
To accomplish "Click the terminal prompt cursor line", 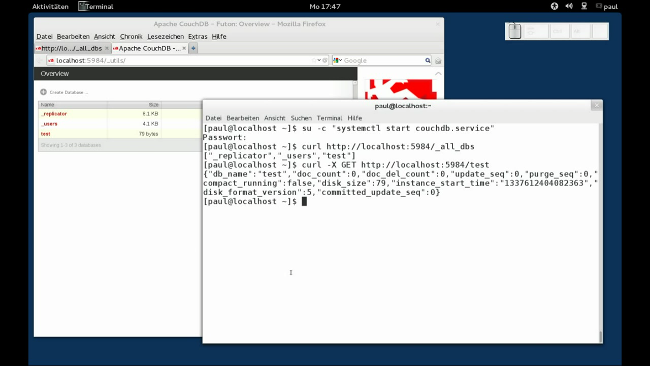I will pos(255,201).
